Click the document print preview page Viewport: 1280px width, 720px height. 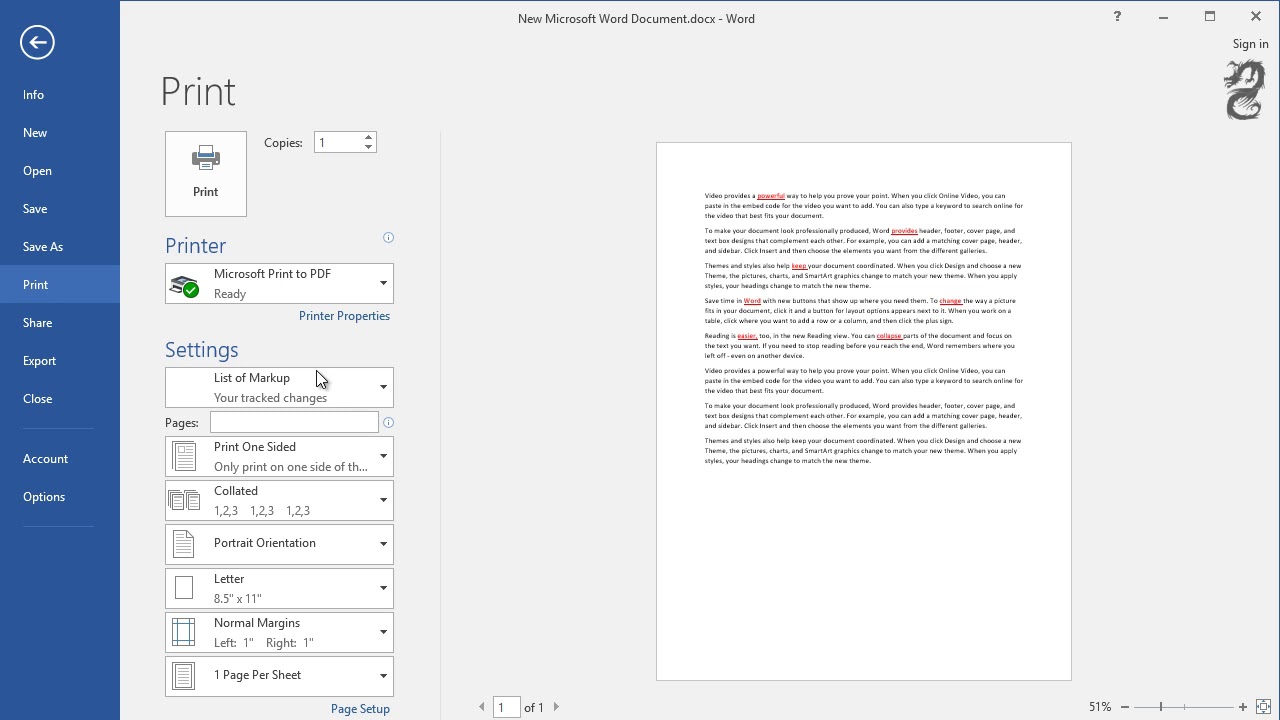click(x=864, y=411)
